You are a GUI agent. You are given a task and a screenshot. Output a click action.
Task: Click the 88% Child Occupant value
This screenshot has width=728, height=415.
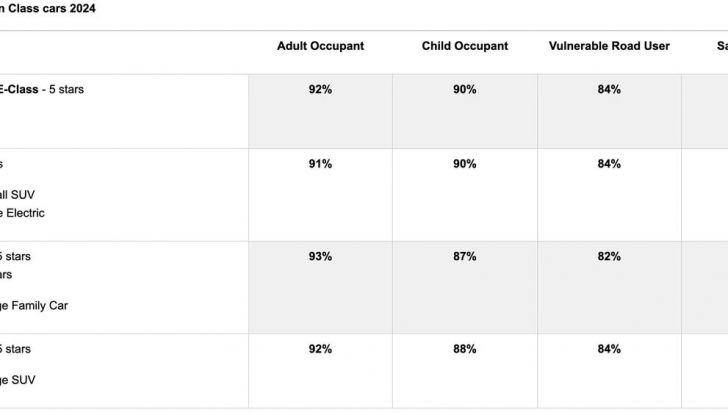click(x=464, y=349)
